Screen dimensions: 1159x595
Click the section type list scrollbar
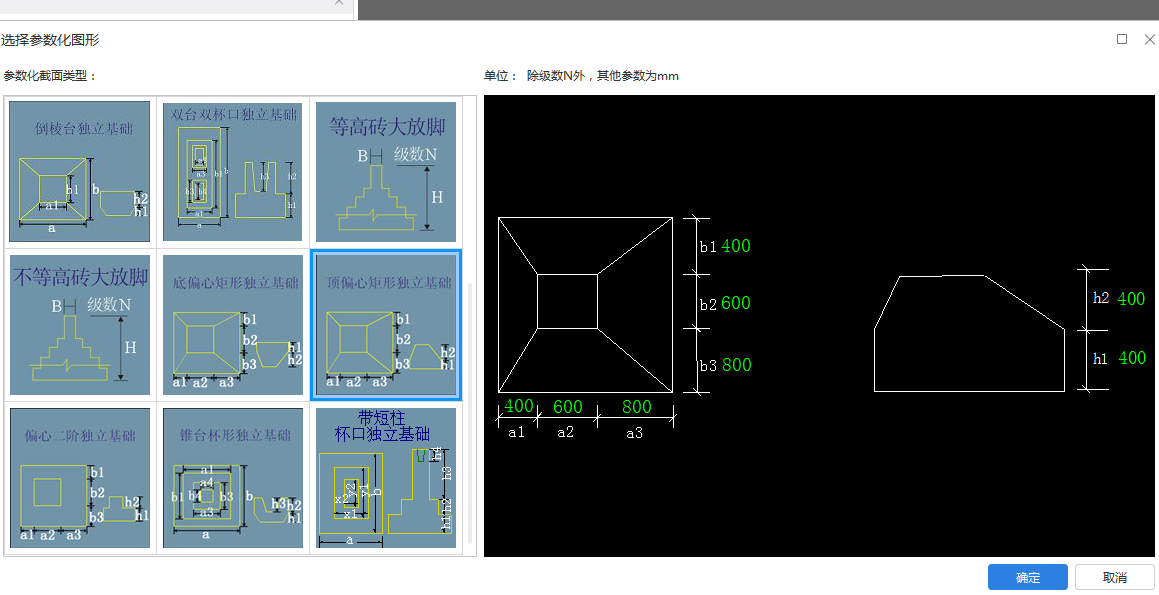[469, 413]
